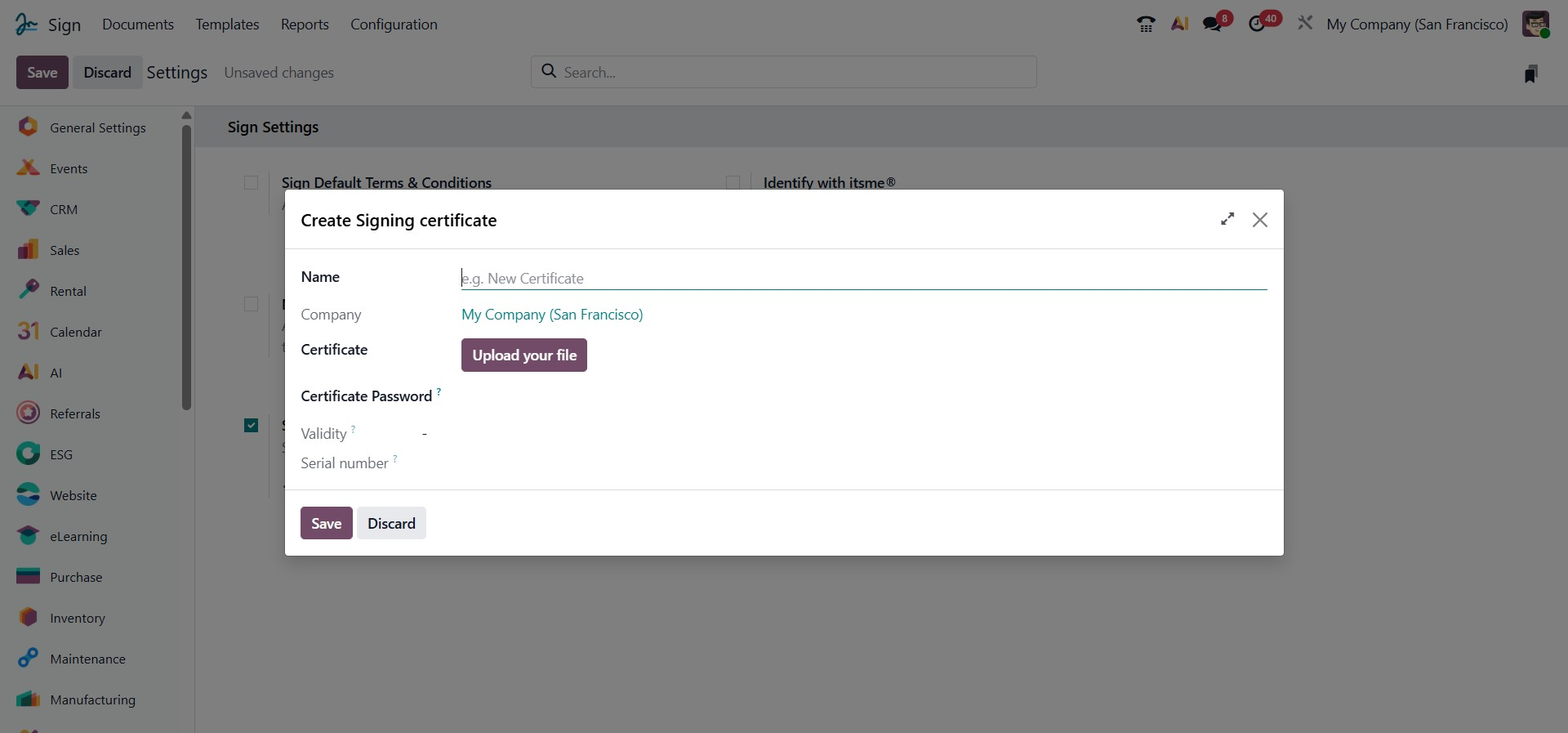Expand the dialog to full screen

click(1227, 219)
